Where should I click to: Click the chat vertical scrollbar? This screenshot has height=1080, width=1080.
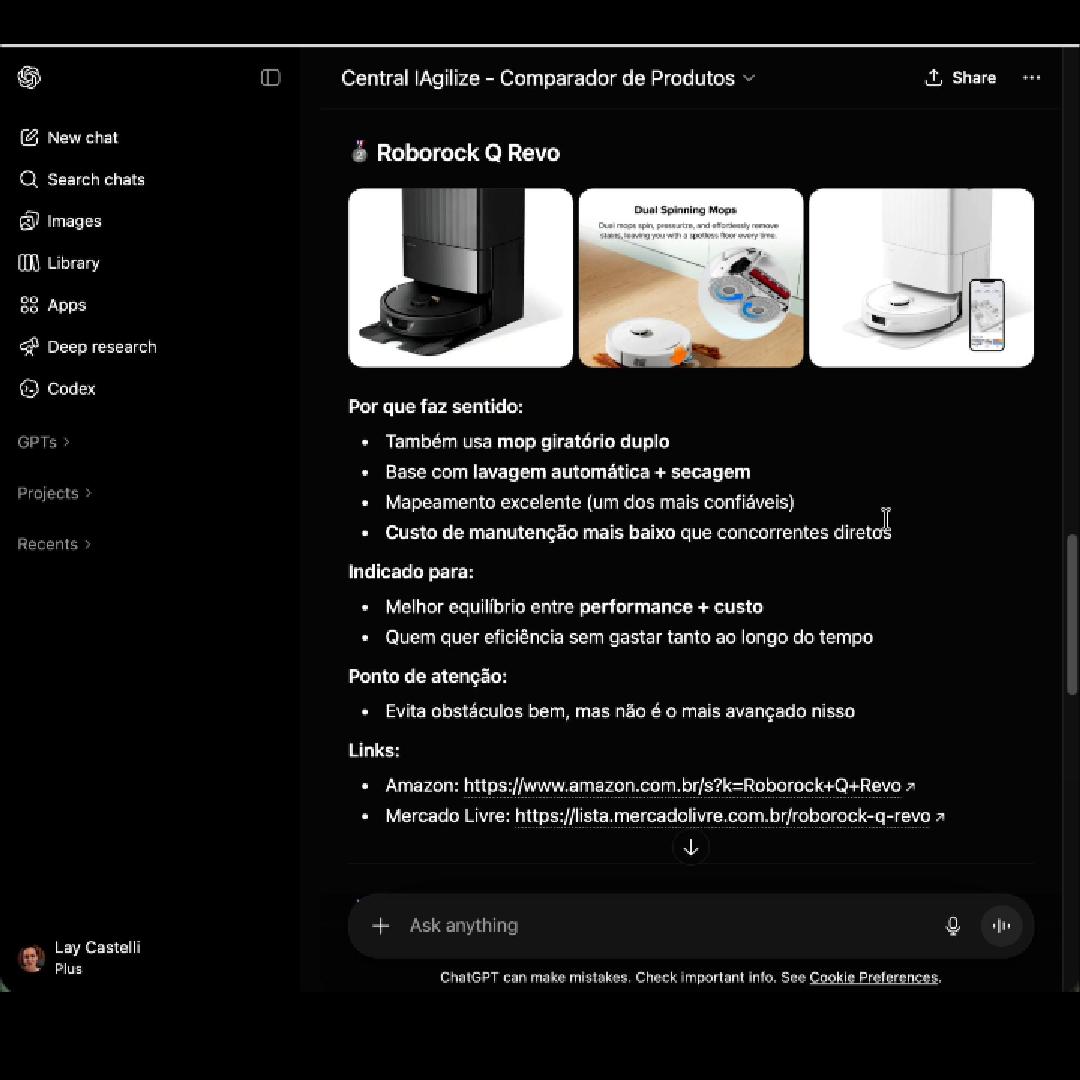click(x=1071, y=614)
